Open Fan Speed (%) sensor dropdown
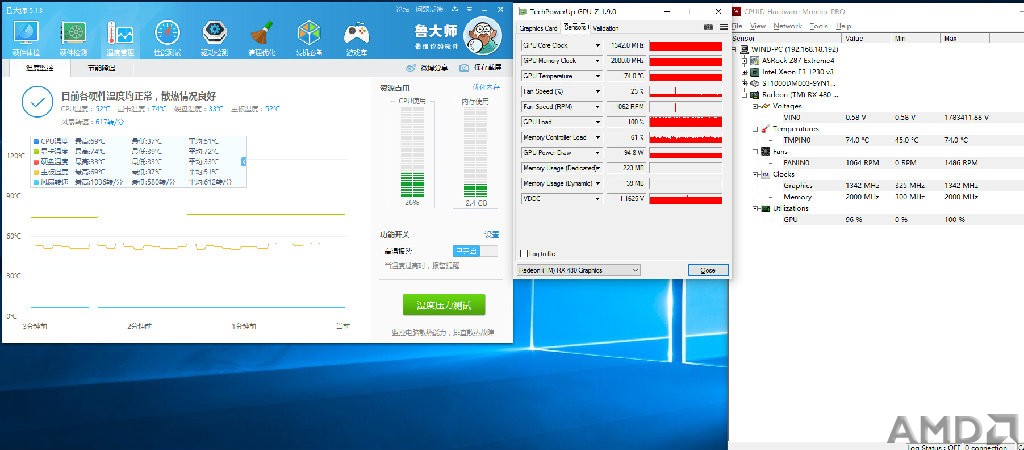The image size is (1024, 450). 598,91
